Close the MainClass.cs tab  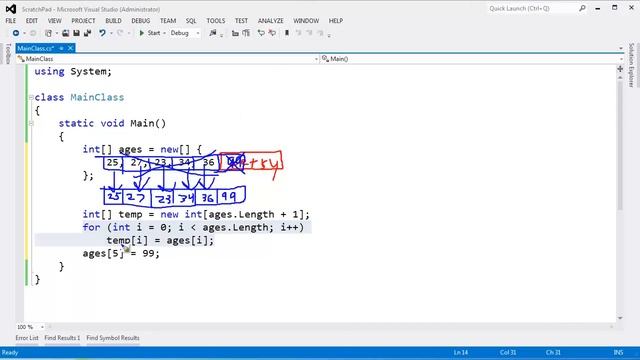click(x=70, y=48)
